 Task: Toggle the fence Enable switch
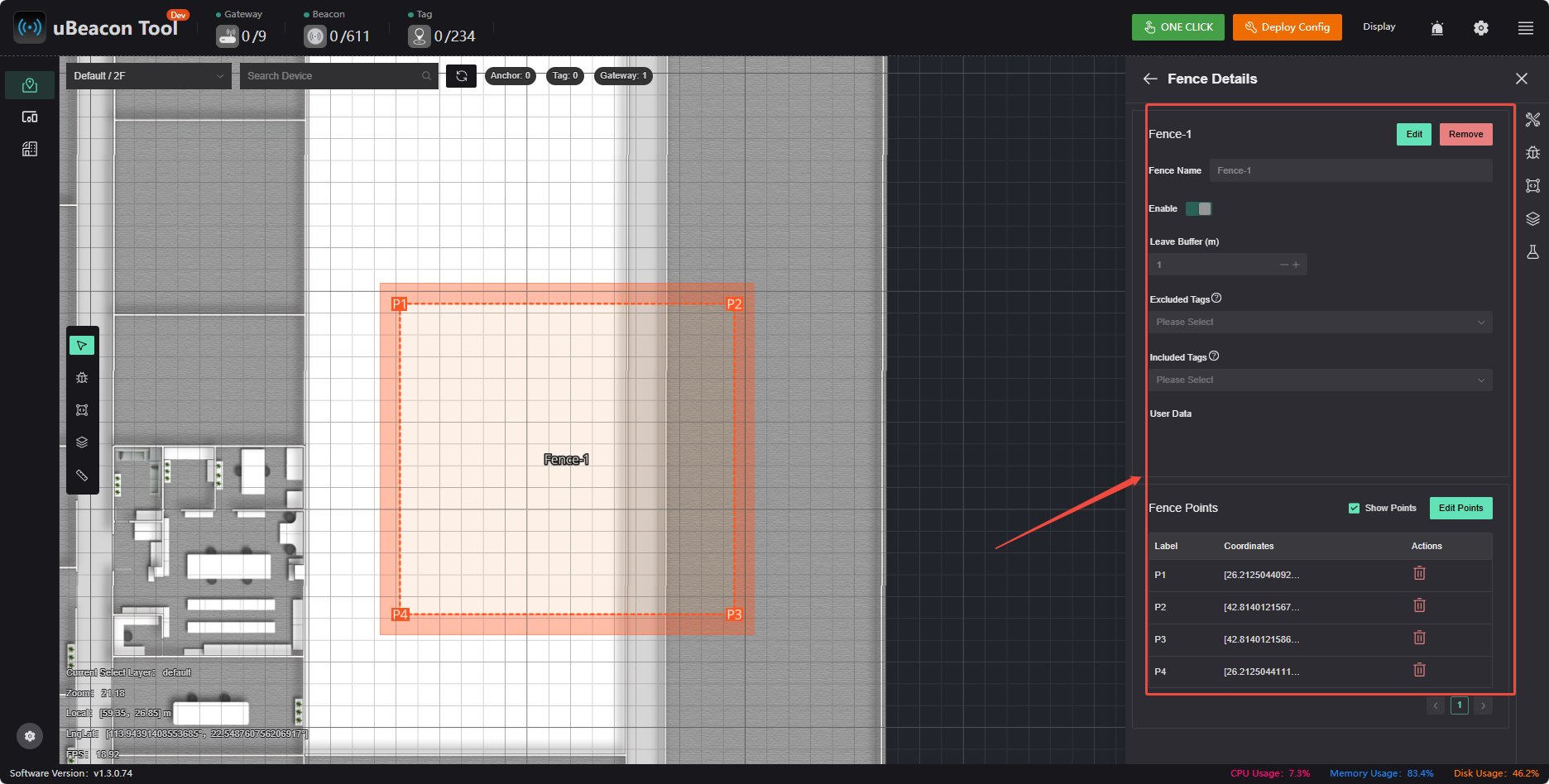tap(1199, 208)
